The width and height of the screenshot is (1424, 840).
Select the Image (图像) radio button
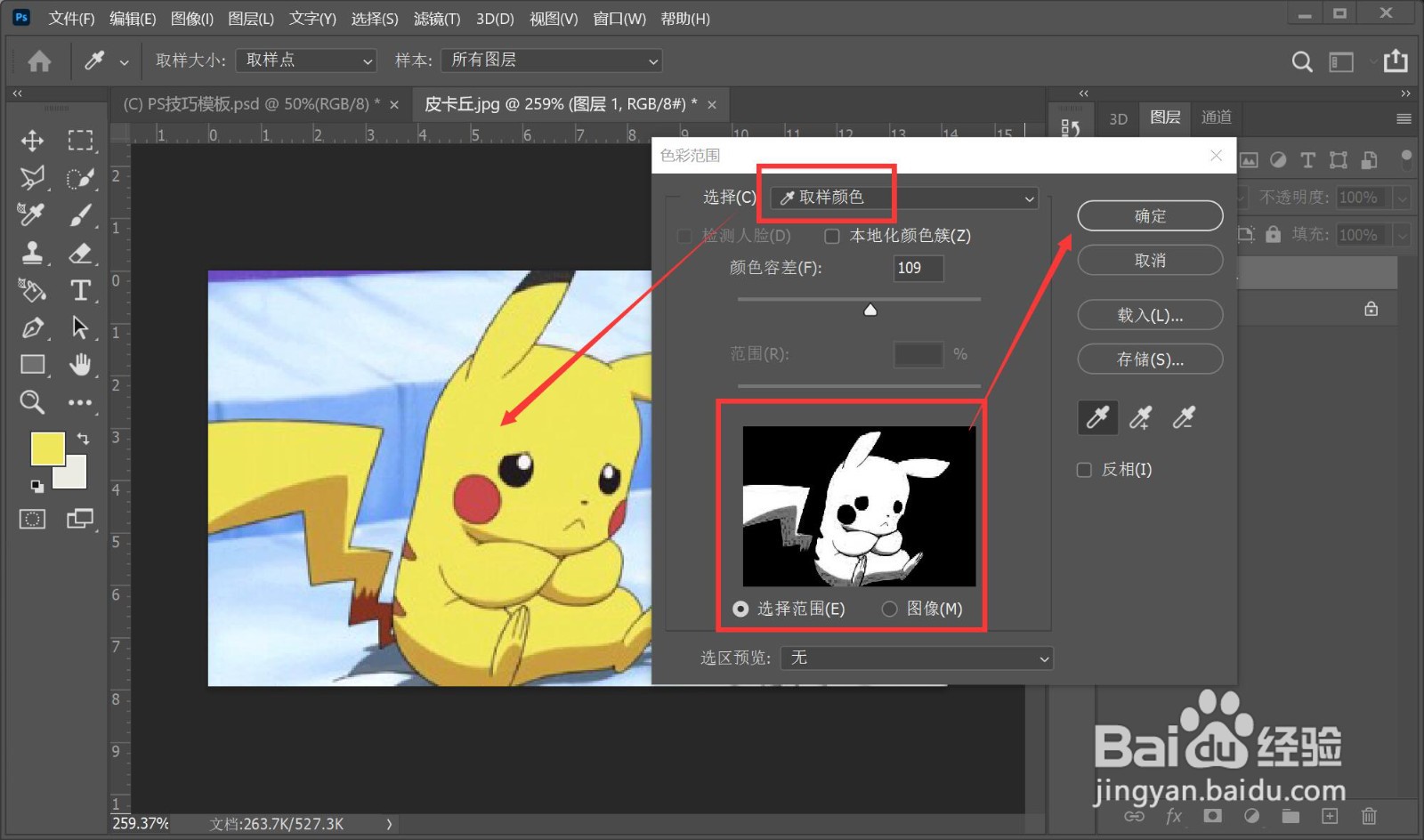[x=889, y=609]
